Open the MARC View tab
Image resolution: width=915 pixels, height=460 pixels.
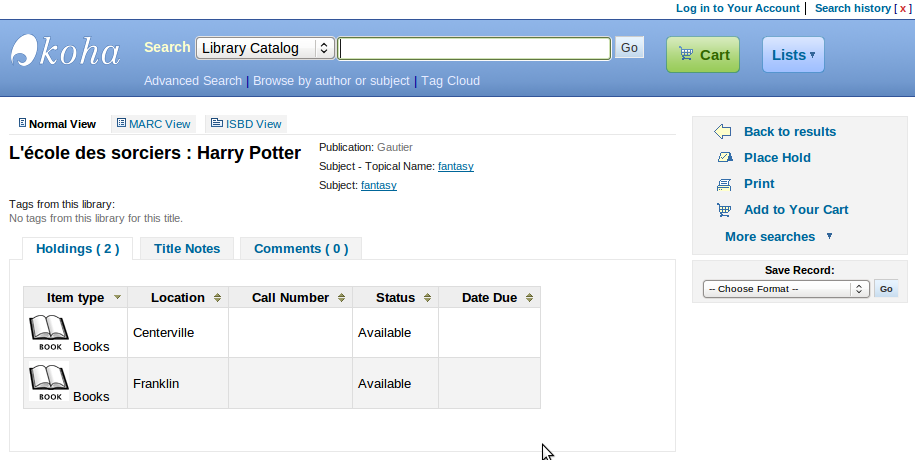[153, 124]
